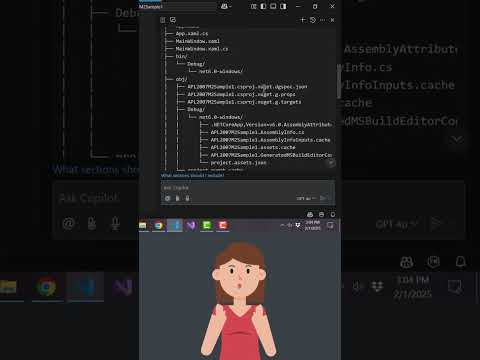The image size is (480, 360).
Task: Click the @ mention icon in chat input
Action: (x=168, y=198)
